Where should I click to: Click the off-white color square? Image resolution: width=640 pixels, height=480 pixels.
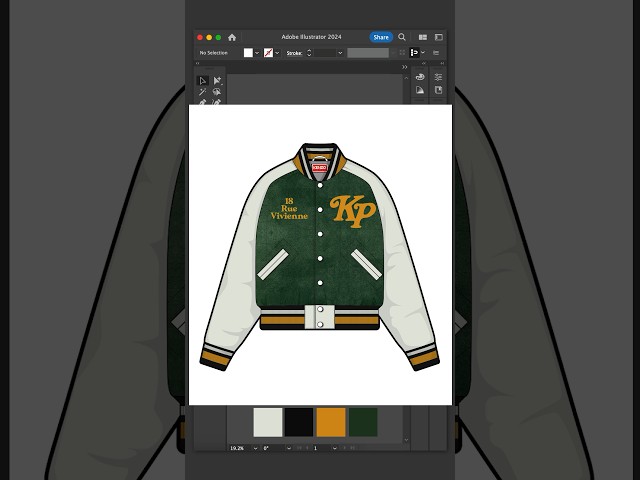pos(268,422)
